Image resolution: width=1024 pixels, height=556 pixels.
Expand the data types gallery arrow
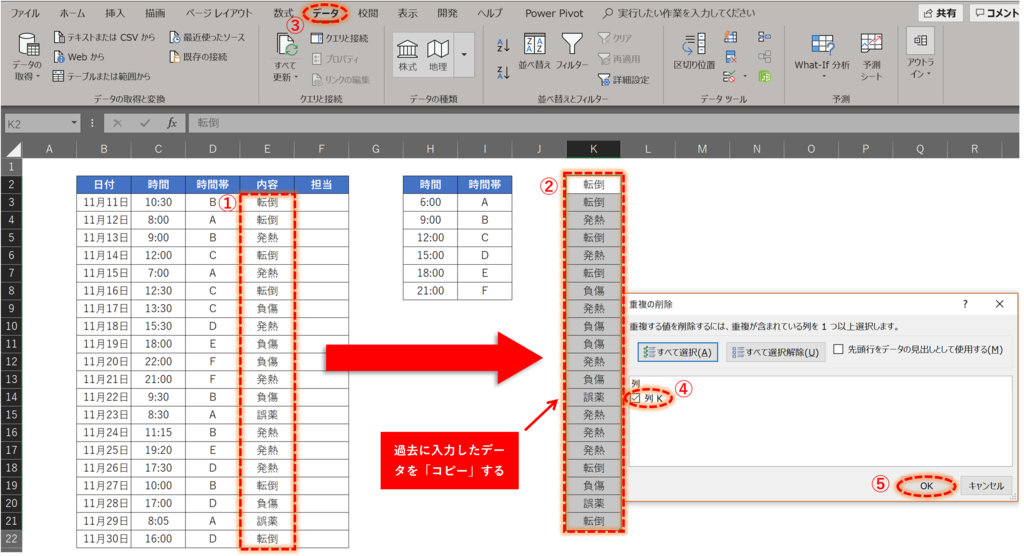pos(464,54)
